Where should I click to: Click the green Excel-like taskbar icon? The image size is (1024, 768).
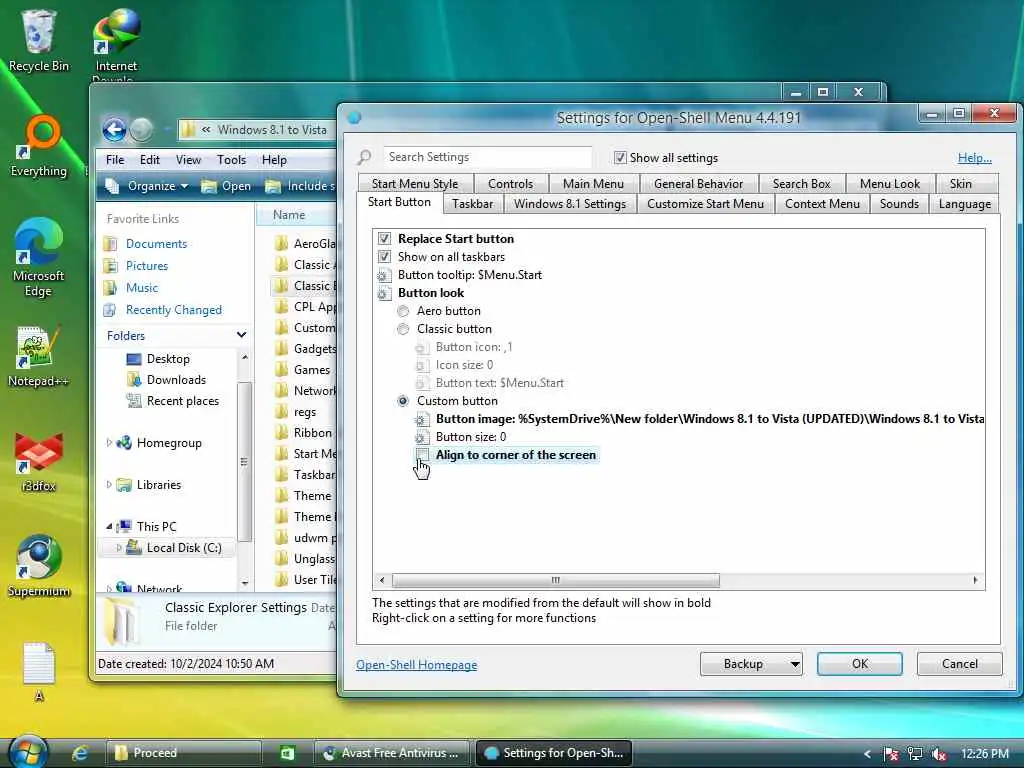coord(287,753)
